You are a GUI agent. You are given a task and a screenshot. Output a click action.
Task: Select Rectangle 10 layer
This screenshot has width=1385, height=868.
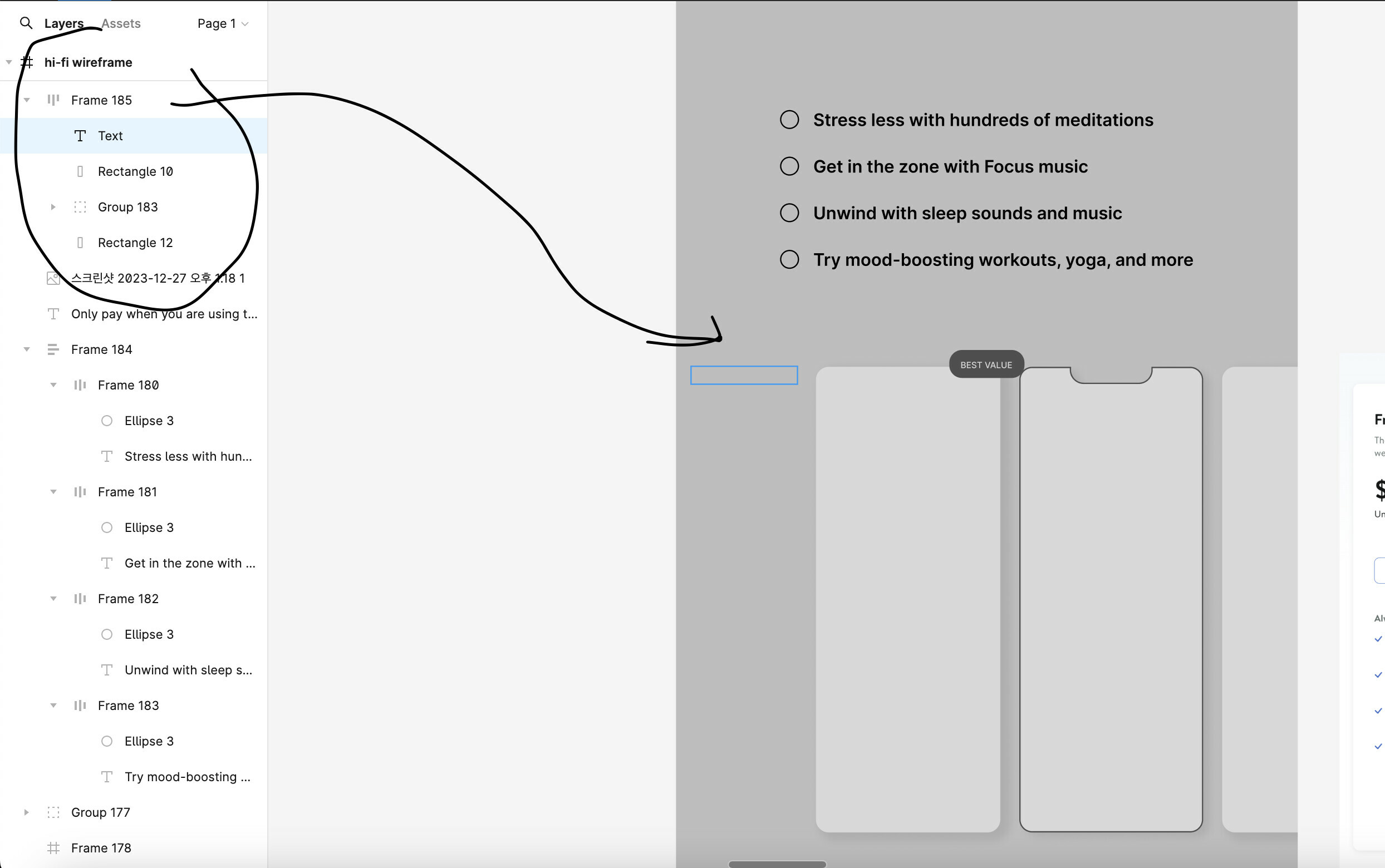click(134, 170)
